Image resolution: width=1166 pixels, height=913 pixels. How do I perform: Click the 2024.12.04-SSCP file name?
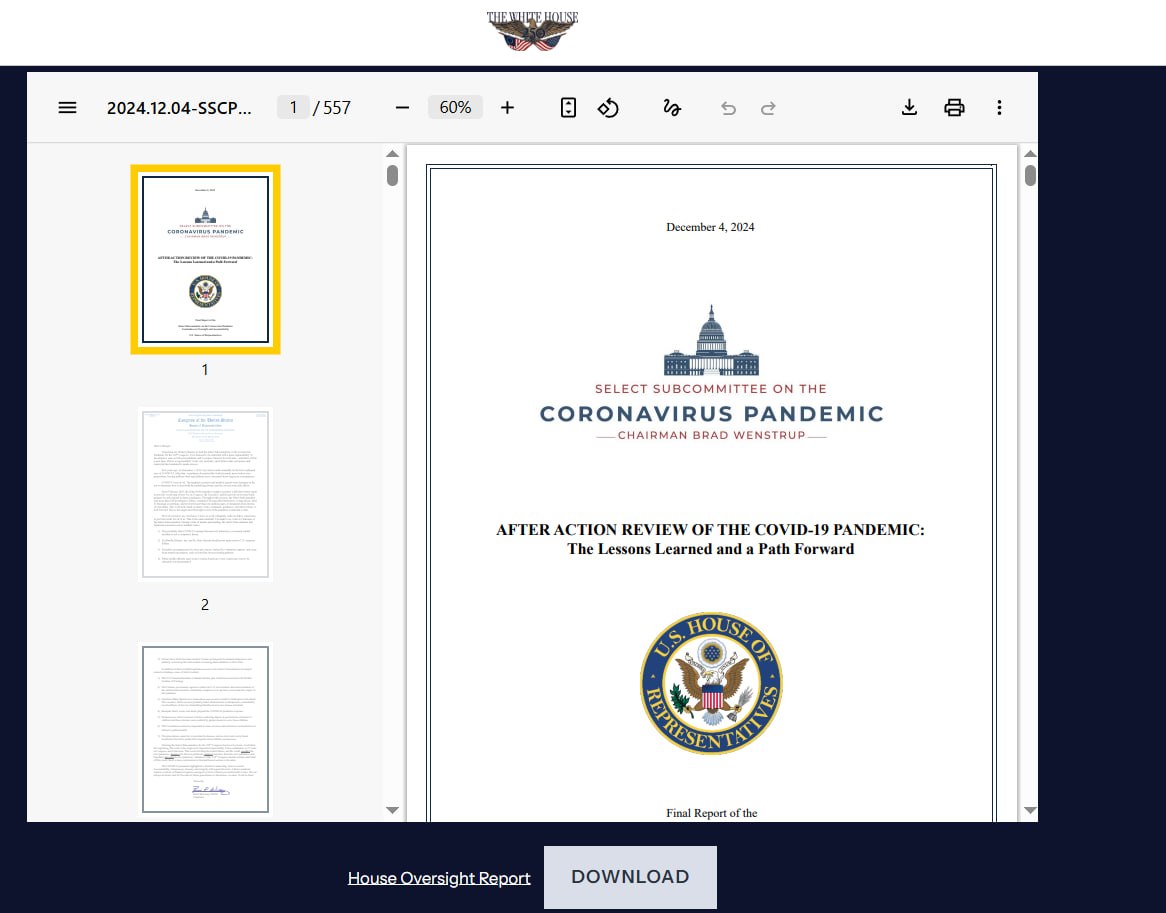[179, 108]
